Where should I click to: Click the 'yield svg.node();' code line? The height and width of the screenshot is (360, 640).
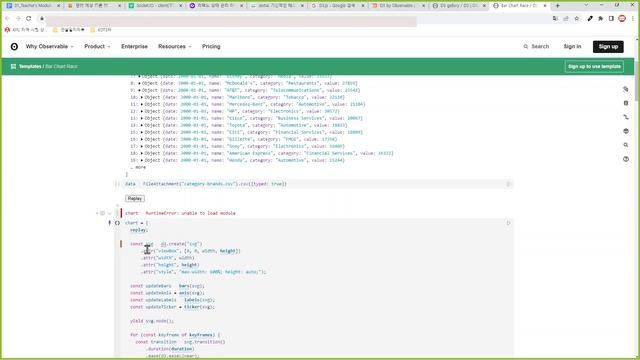point(152,321)
